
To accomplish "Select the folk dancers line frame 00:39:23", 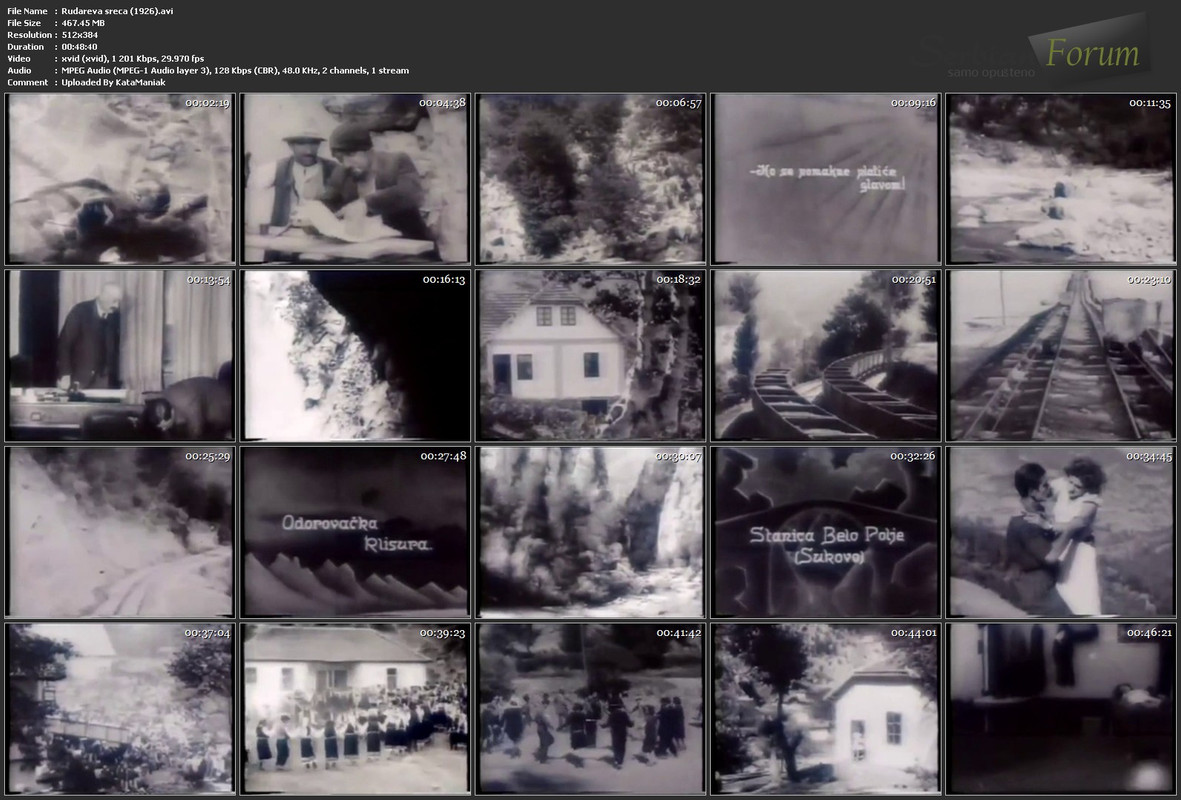I will click(x=356, y=708).
